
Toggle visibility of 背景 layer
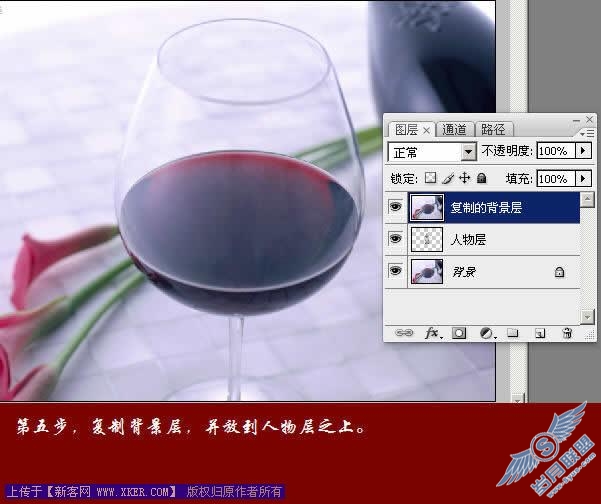395,271
